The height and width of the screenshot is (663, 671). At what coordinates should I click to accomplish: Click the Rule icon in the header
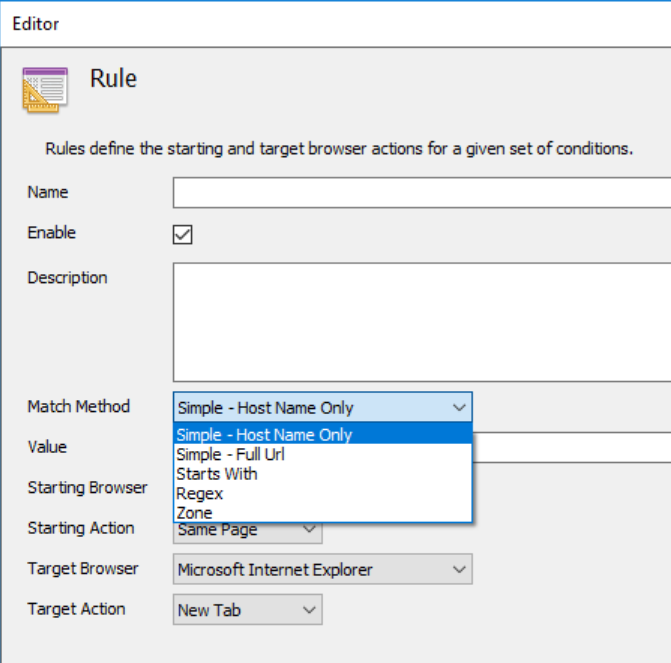(x=45, y=90)
